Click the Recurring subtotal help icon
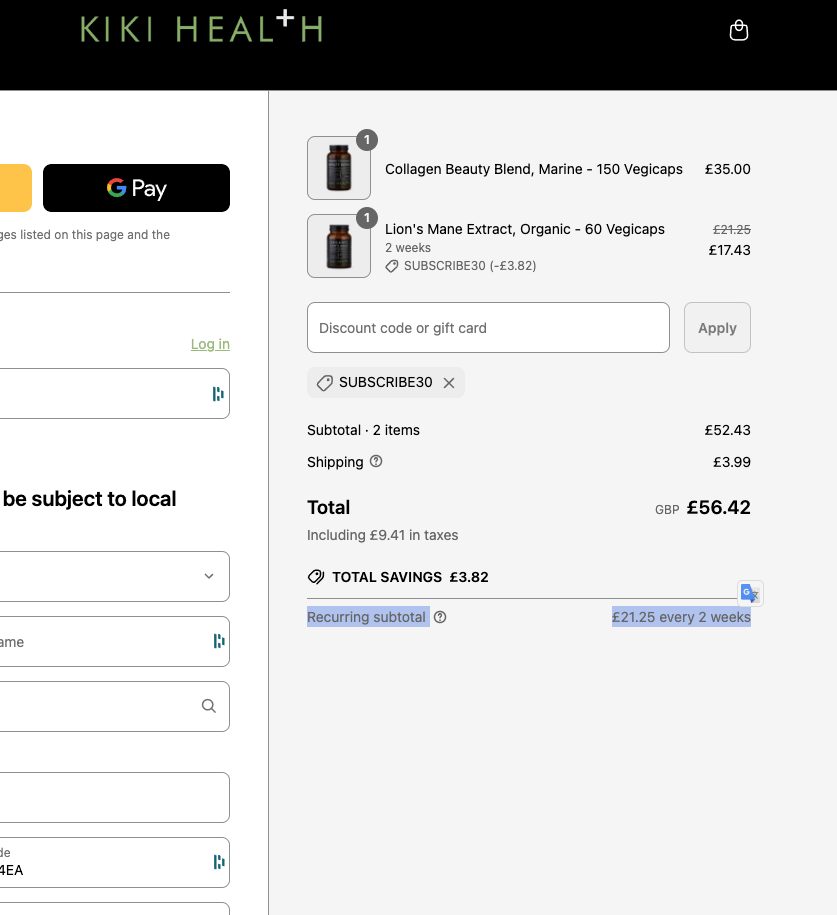This screenshot has height=915, width=837. coord(440,617)
